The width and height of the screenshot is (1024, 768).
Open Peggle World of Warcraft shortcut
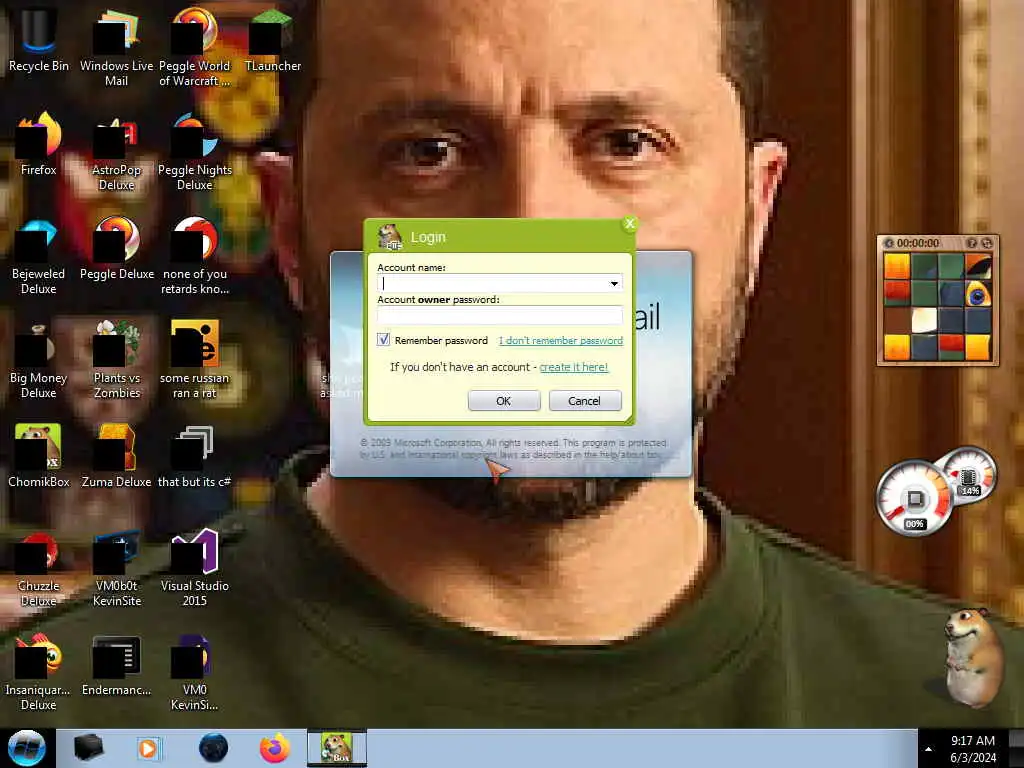(195, 47)
